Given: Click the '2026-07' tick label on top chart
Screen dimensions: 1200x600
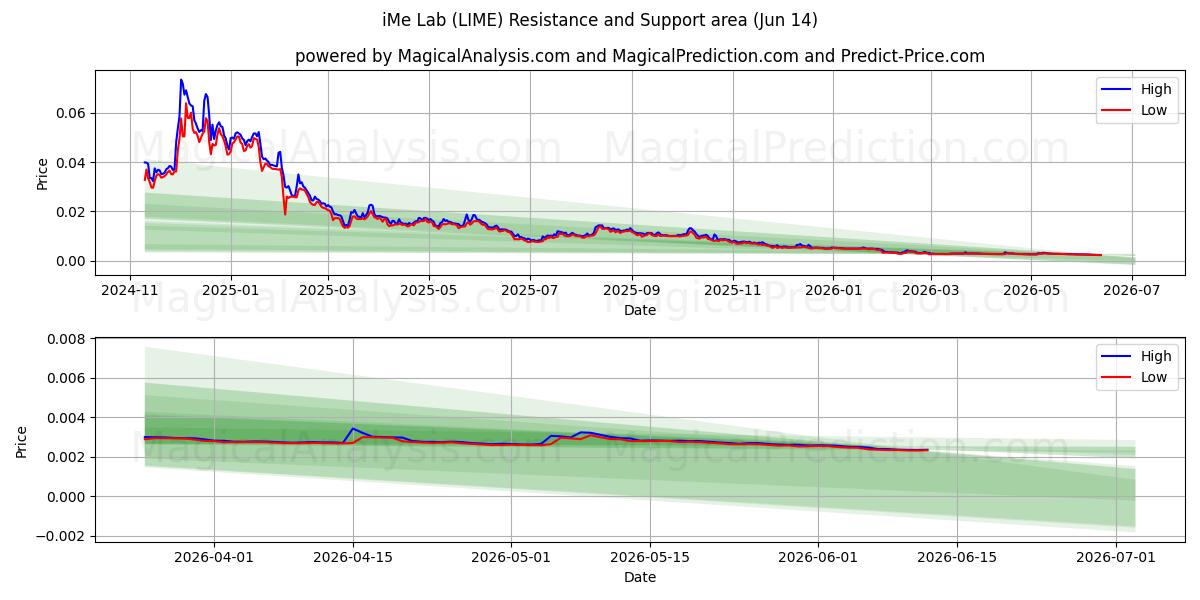Looking at the screenshot, I should pos(1133,290).
